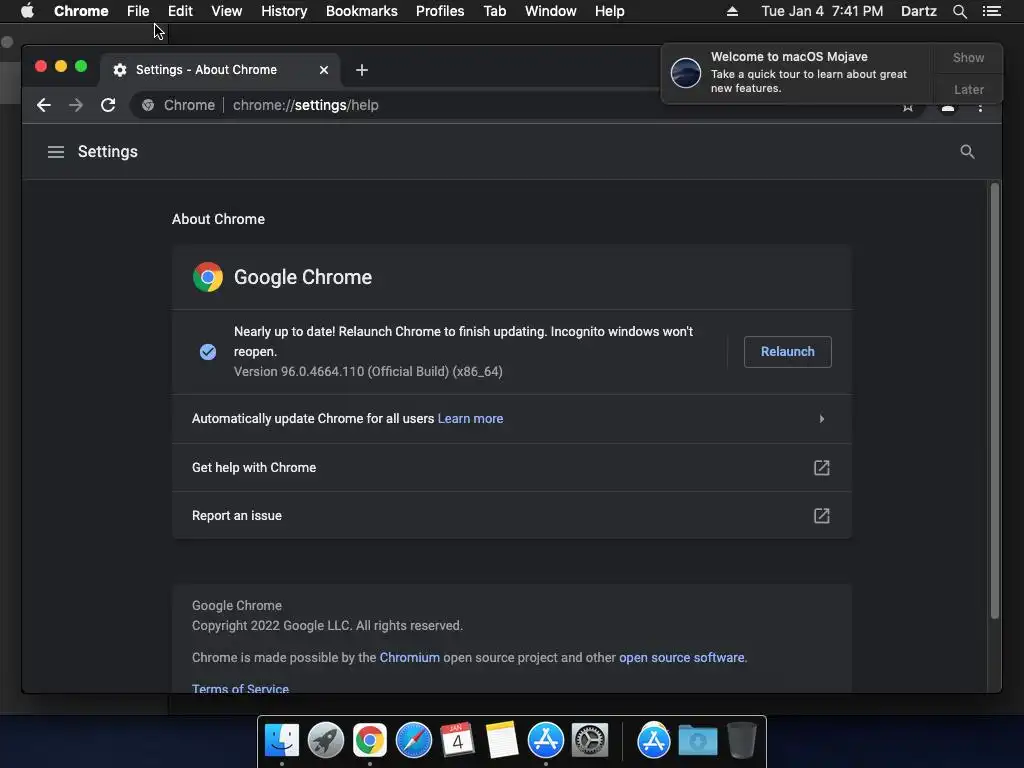Open the Settings hamburger menu

(56, 152)
